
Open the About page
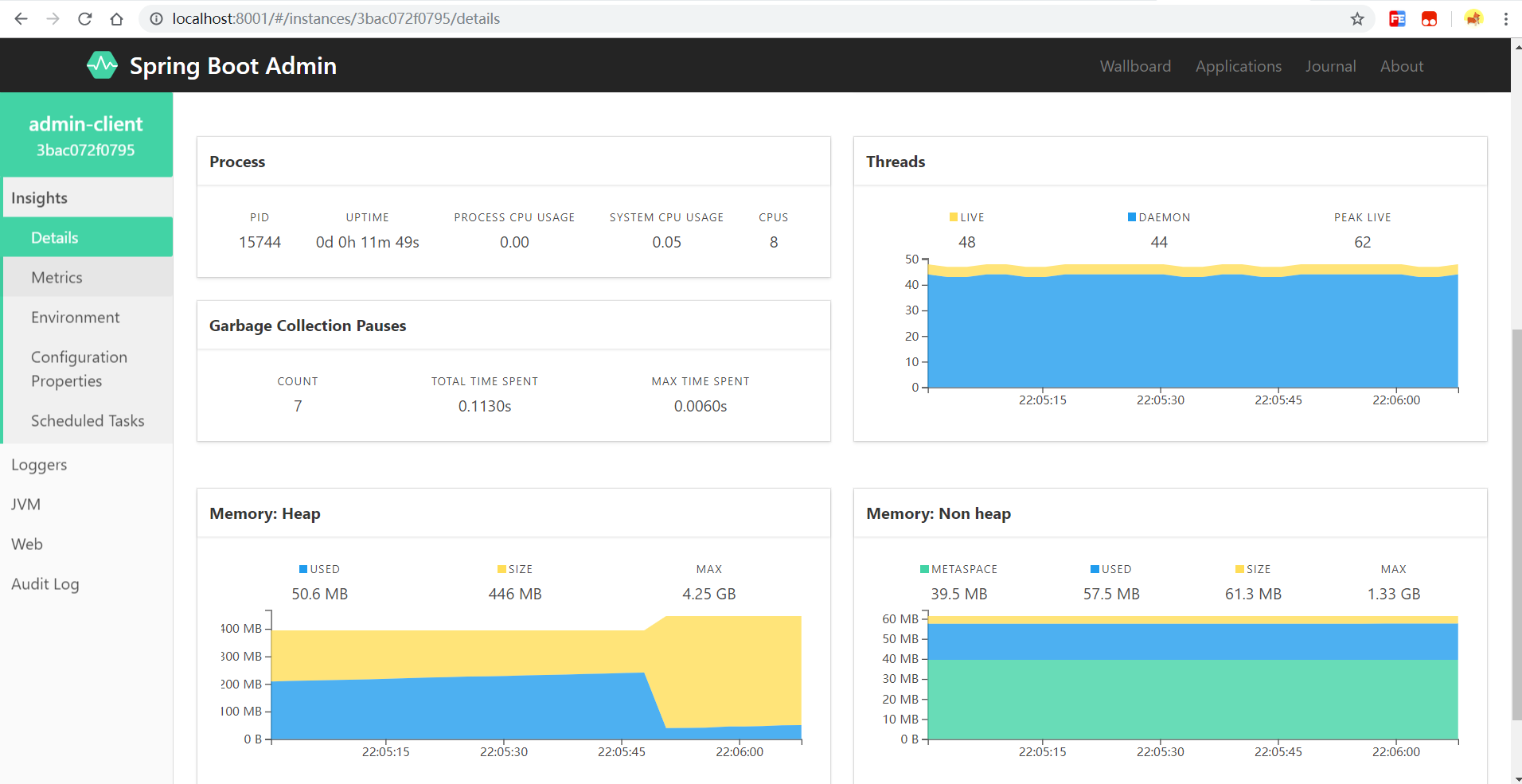click(1402, 66)
